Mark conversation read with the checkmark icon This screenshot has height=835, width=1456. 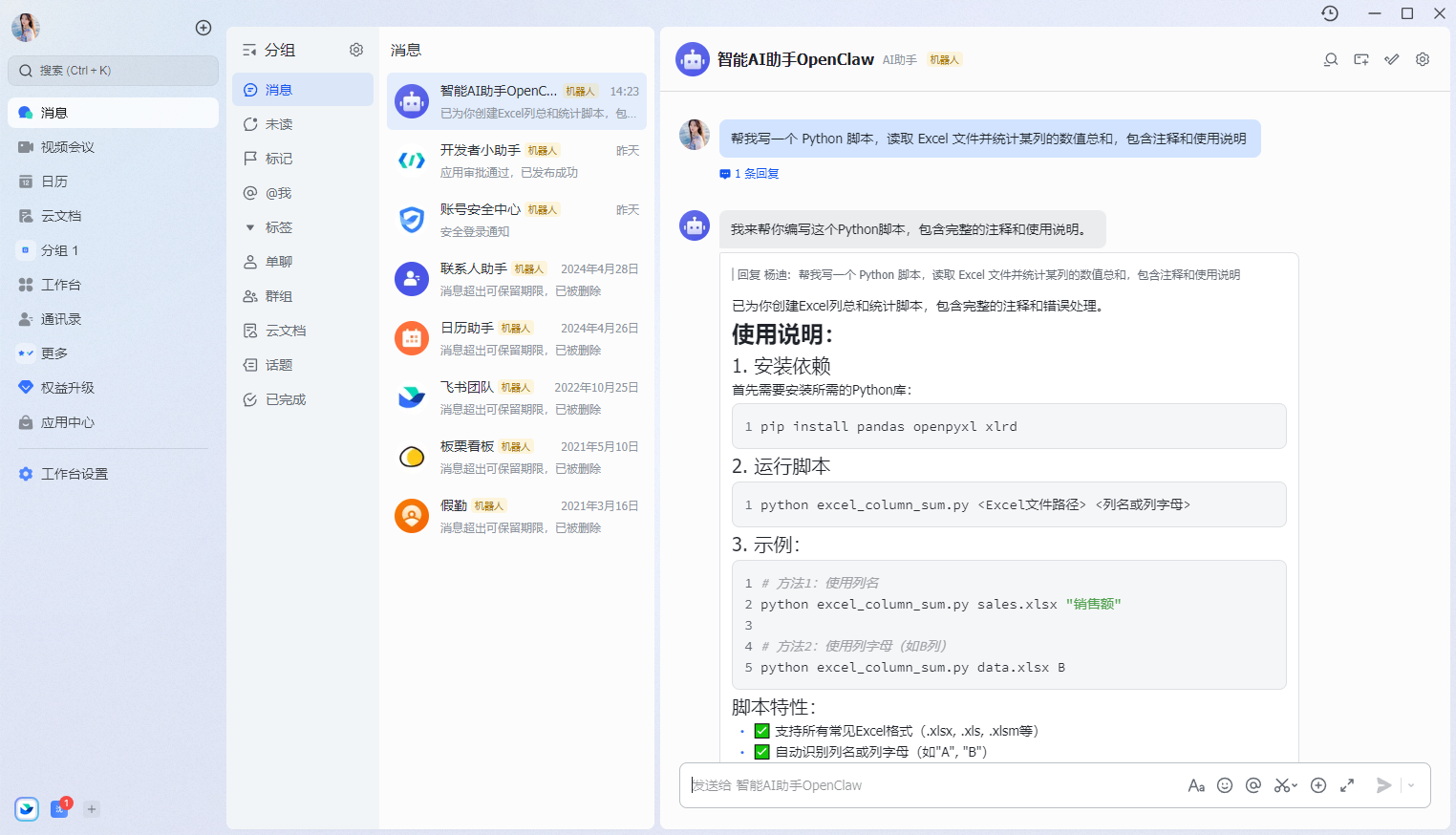click(x=1391, y=58)
